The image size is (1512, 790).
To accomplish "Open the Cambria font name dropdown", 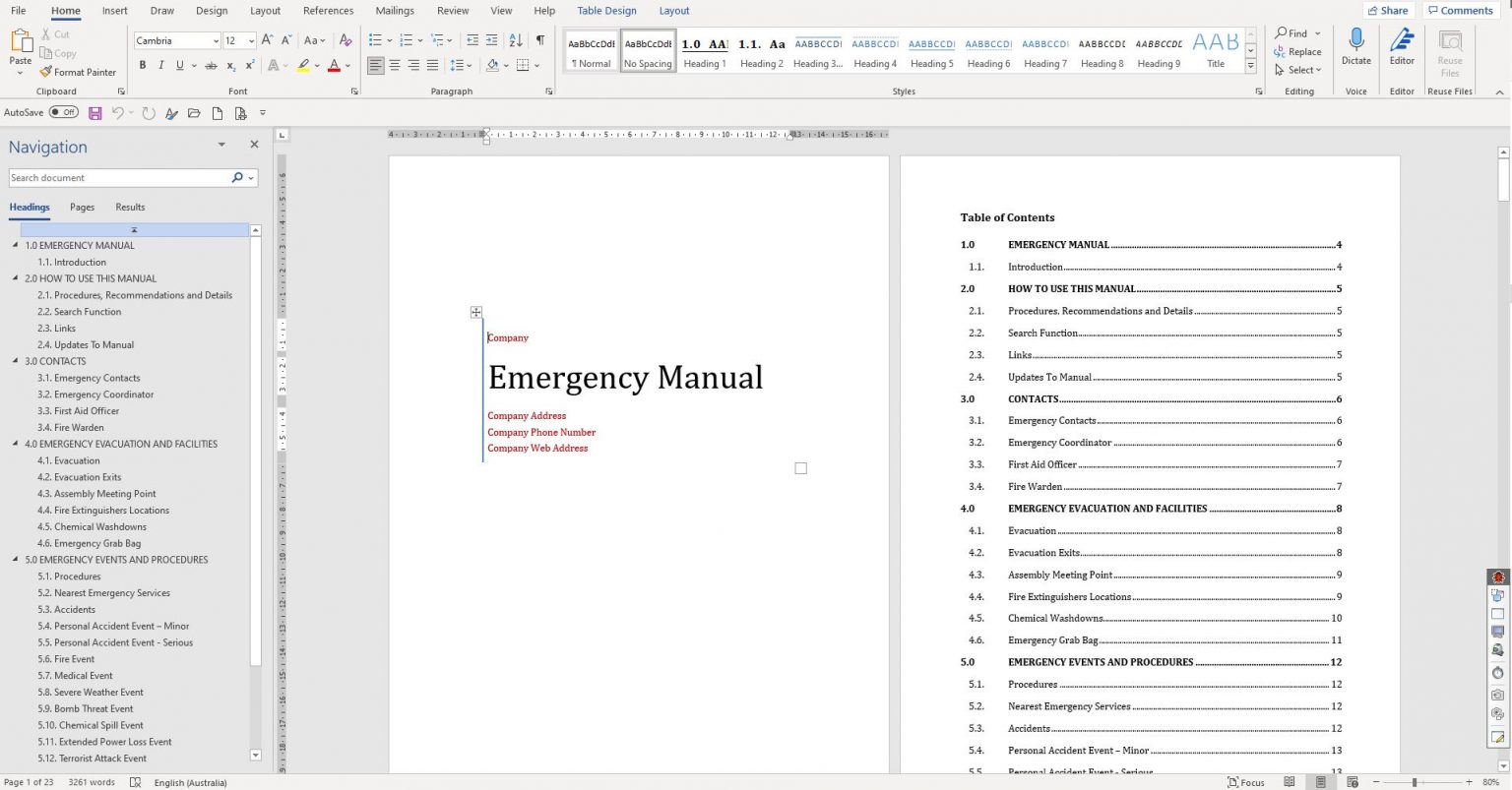I will click(x=219, y=40).
